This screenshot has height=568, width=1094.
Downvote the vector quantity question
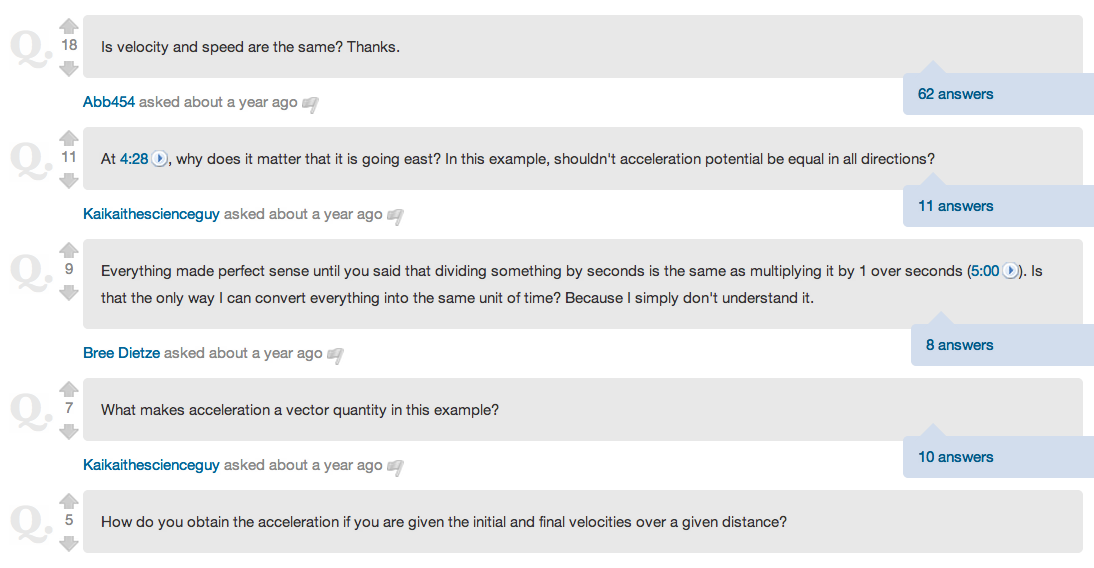click(x=69, y=431)
